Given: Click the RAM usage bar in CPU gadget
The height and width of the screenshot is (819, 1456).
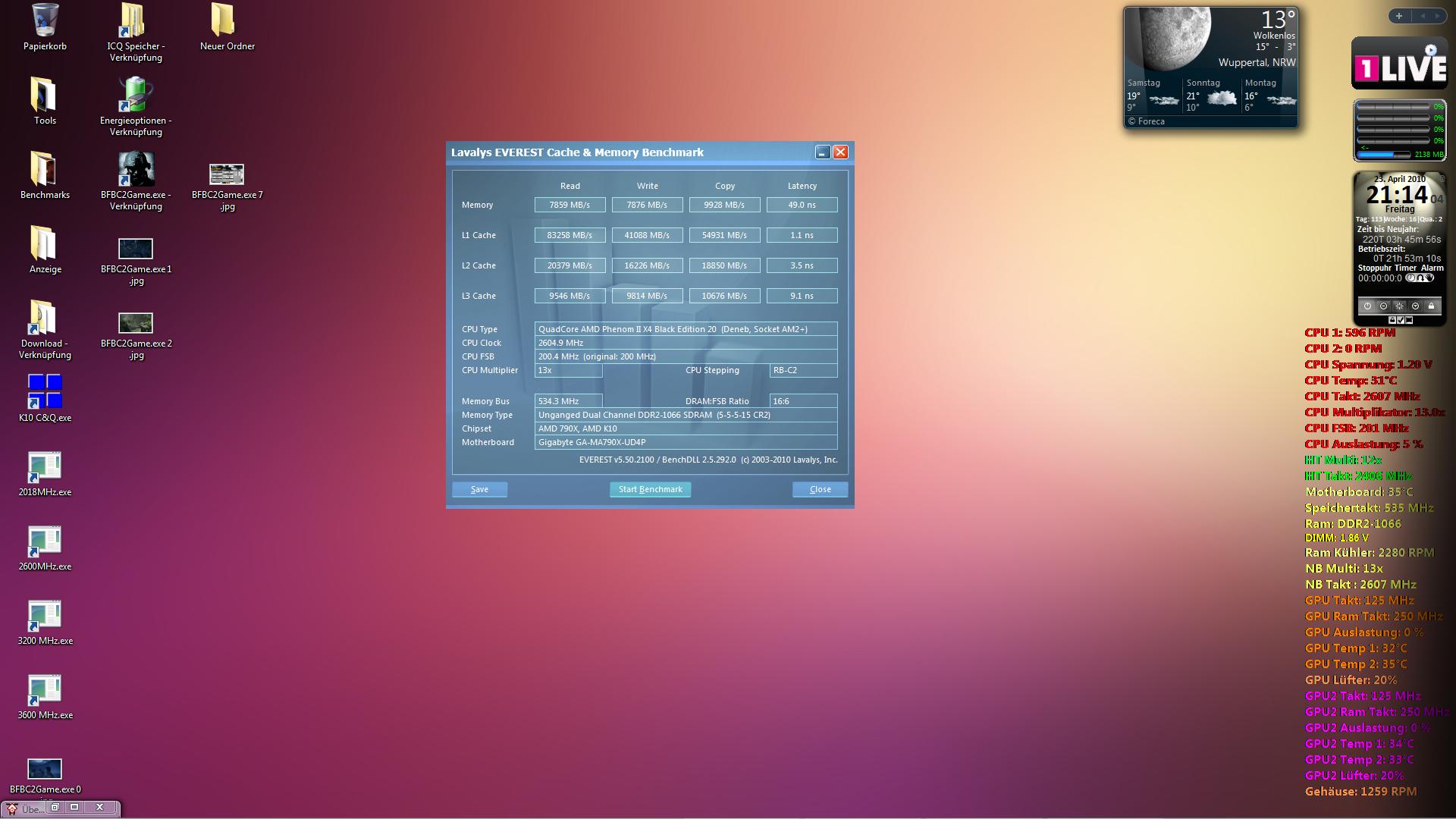Looking at the screenshot, I should point(1384,155).
